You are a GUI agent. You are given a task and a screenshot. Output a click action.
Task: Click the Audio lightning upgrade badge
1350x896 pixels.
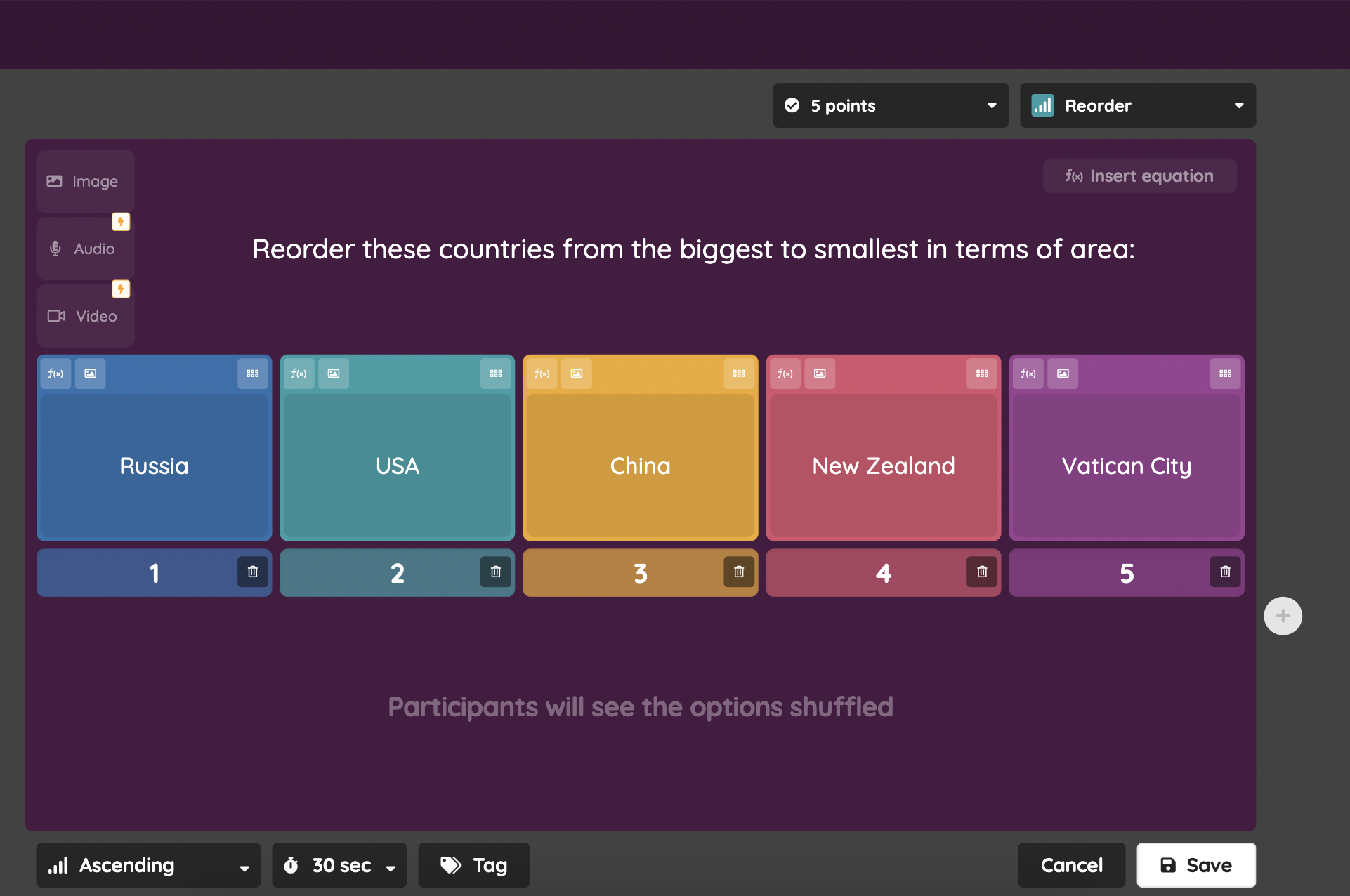(120, 222)
